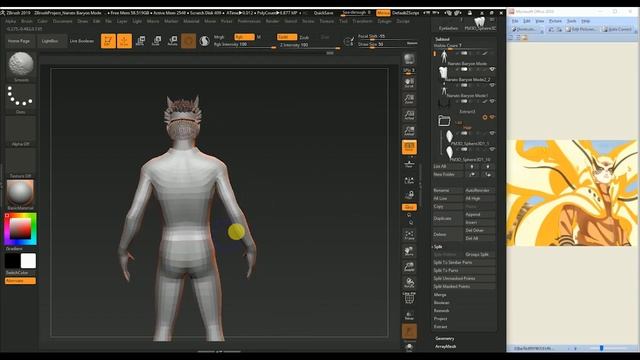The width and height of the screenshot is (640, 360).
Task: Select the Scale transform icon in top shelf
Action: point(156,41)
